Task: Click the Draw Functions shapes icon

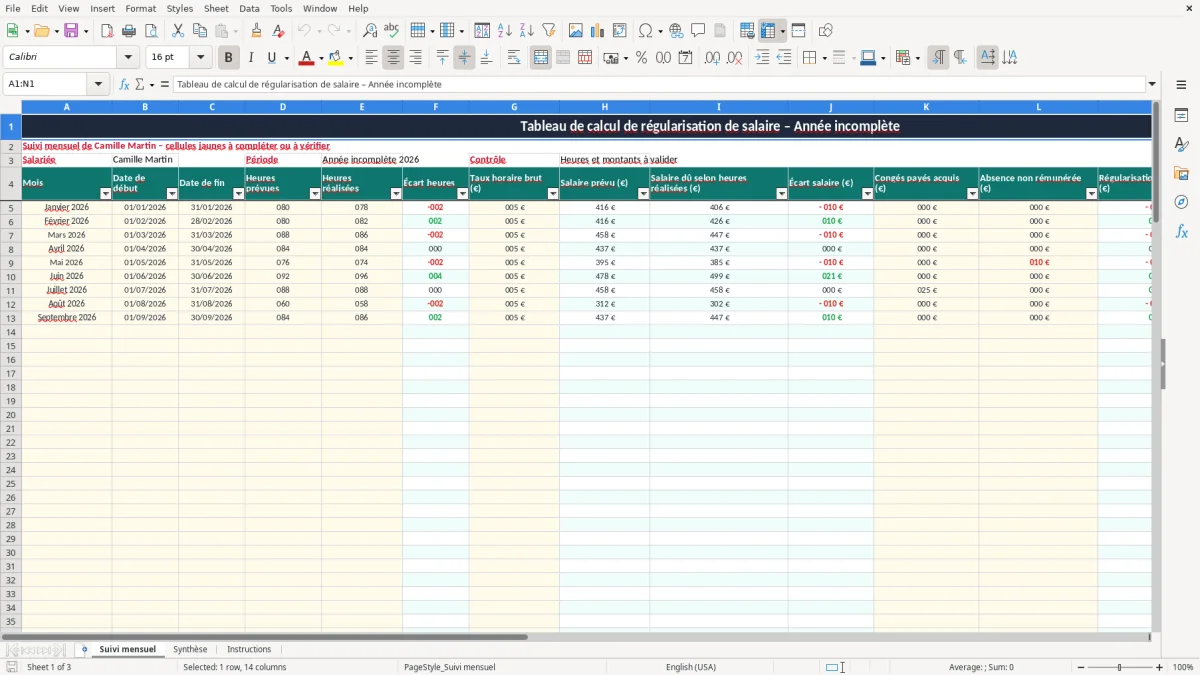Action: pos(825,31)
